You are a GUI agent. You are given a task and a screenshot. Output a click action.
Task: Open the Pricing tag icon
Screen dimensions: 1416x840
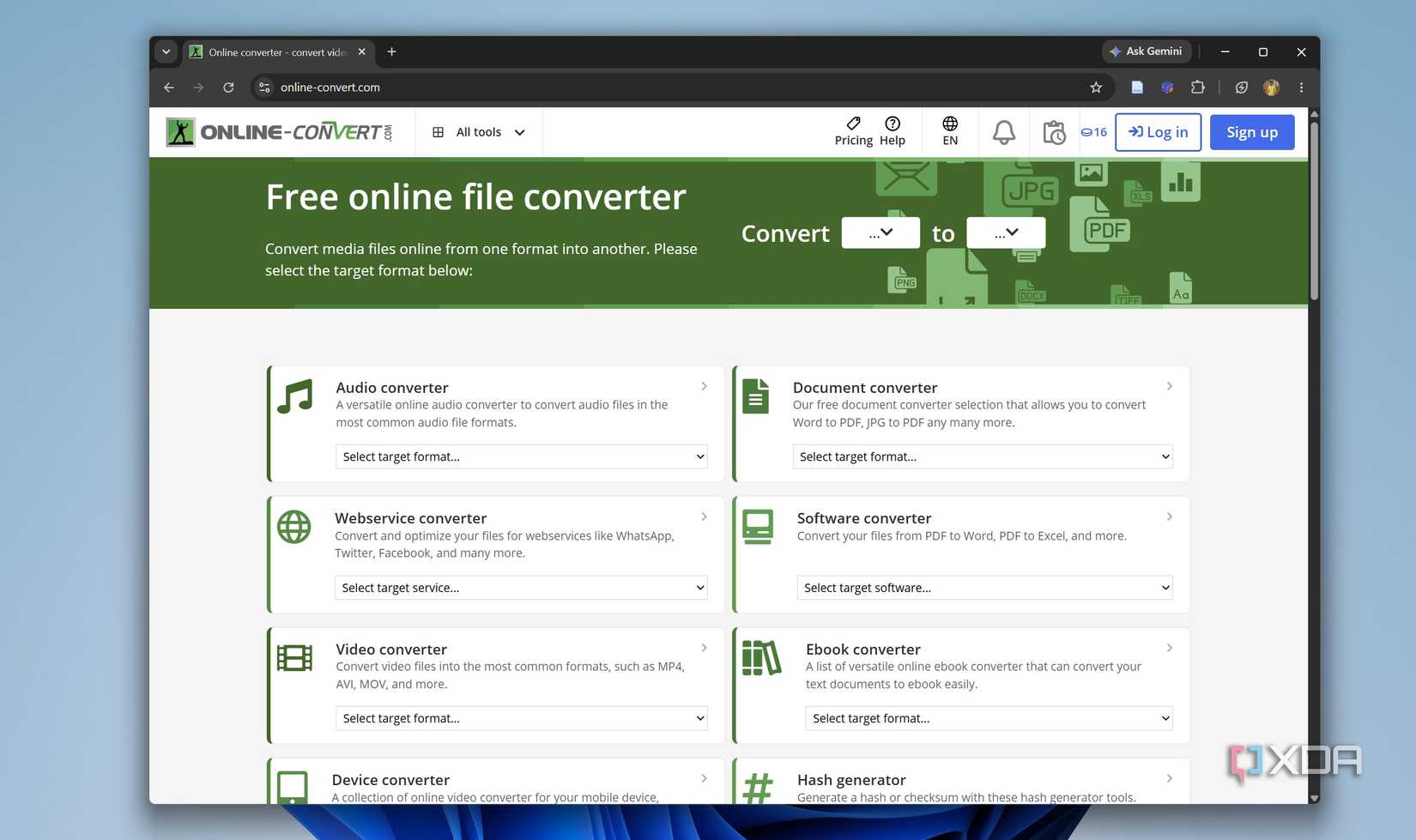coord(853,124)
